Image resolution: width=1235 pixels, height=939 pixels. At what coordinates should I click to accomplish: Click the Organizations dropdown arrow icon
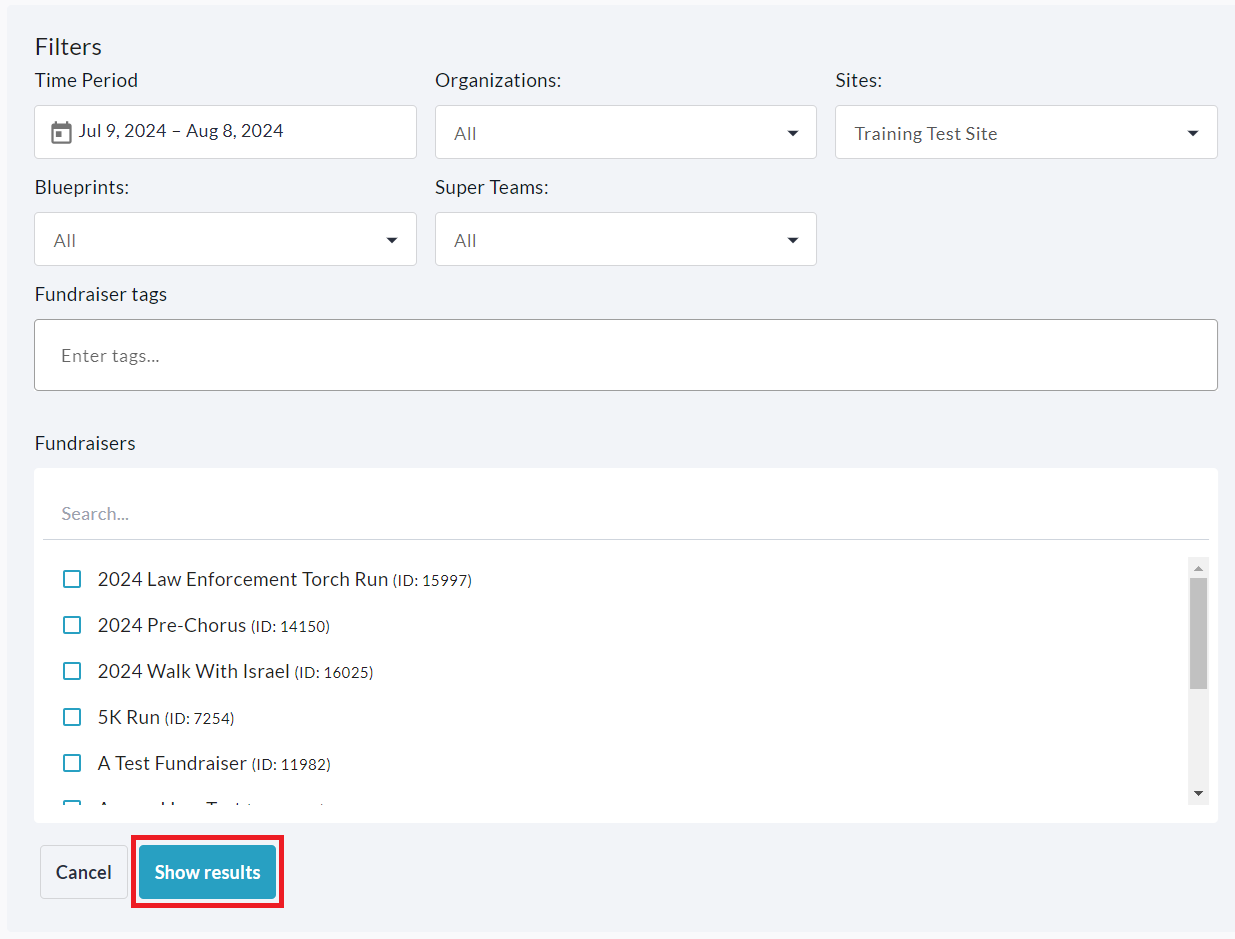pyautogui.click(x=793, y=133)
